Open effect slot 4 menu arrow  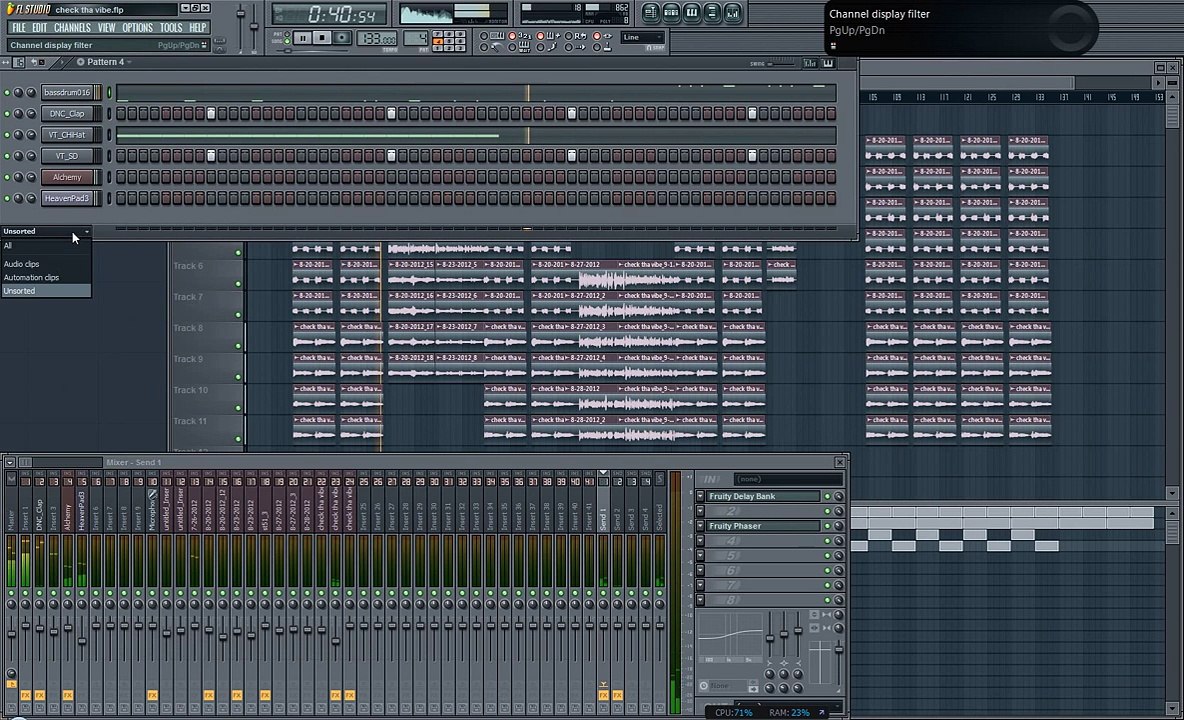(x=700, y=541)
